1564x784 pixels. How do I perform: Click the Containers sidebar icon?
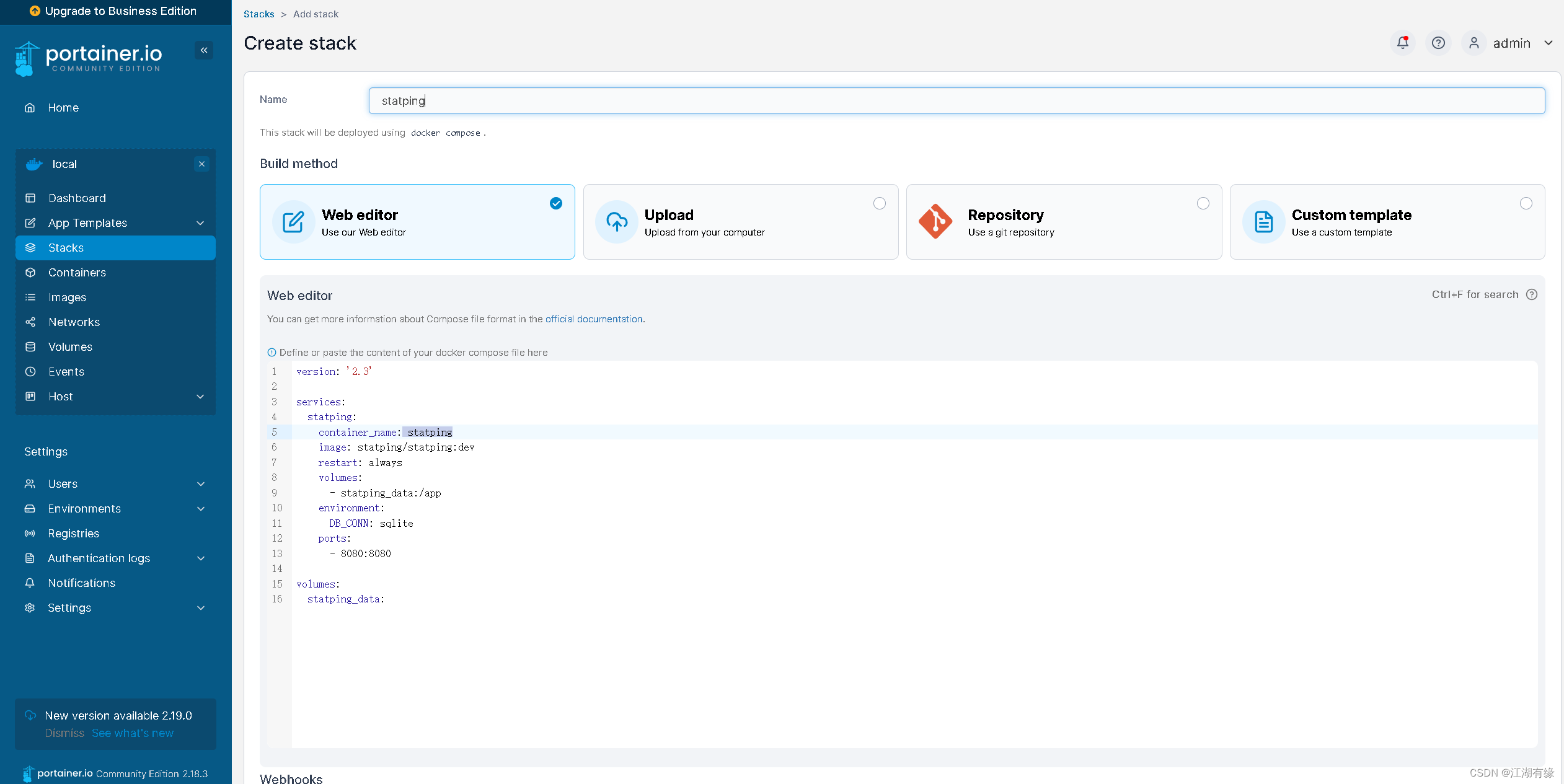[x=31, y=272]
